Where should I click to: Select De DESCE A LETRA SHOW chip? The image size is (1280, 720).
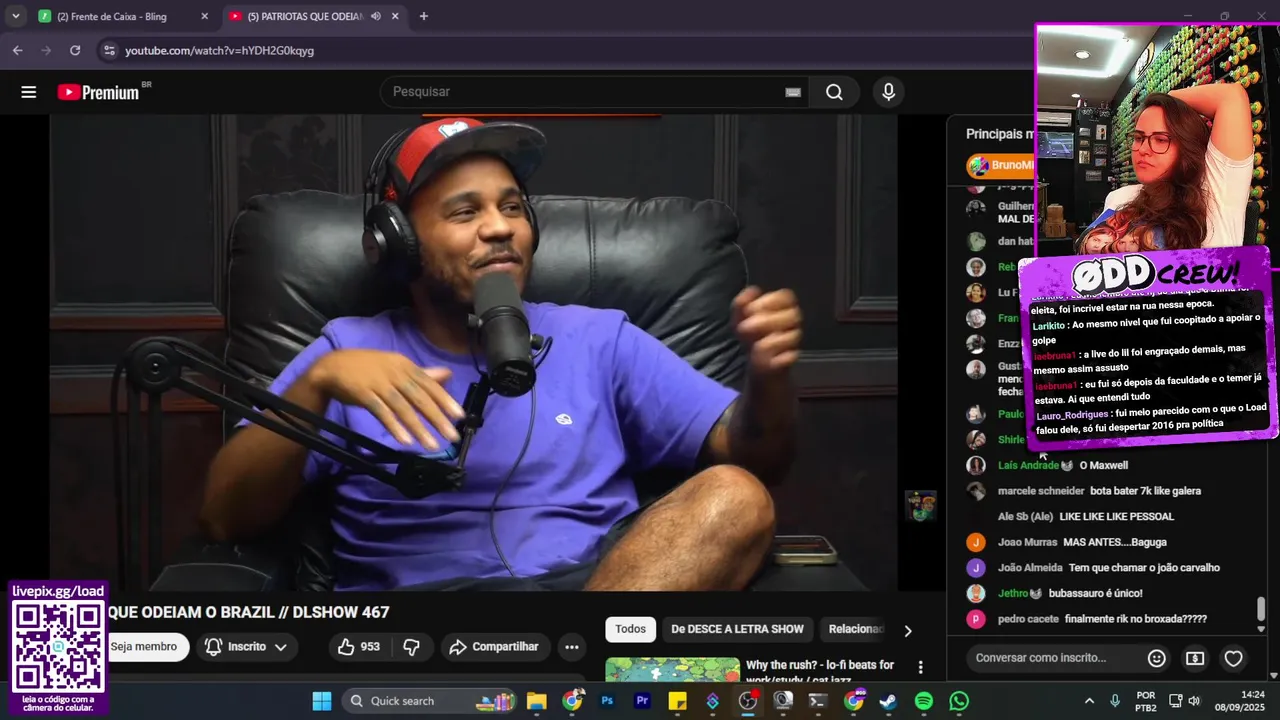pyautogui.click(x=737, y=629)
